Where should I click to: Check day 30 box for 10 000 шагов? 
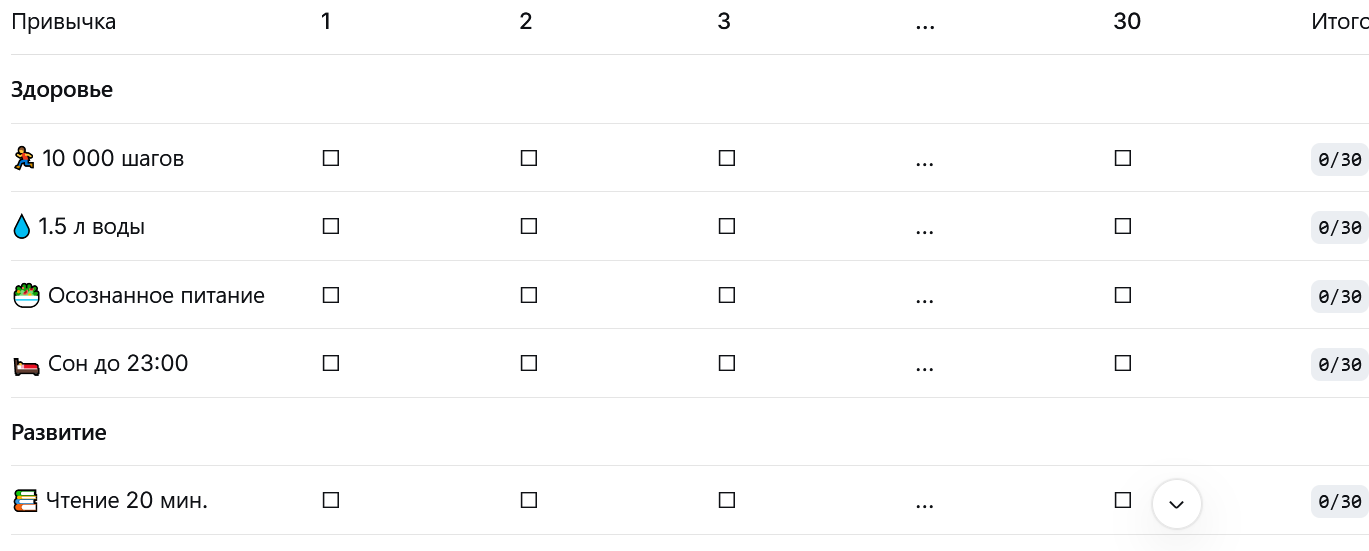[1123, 158]
